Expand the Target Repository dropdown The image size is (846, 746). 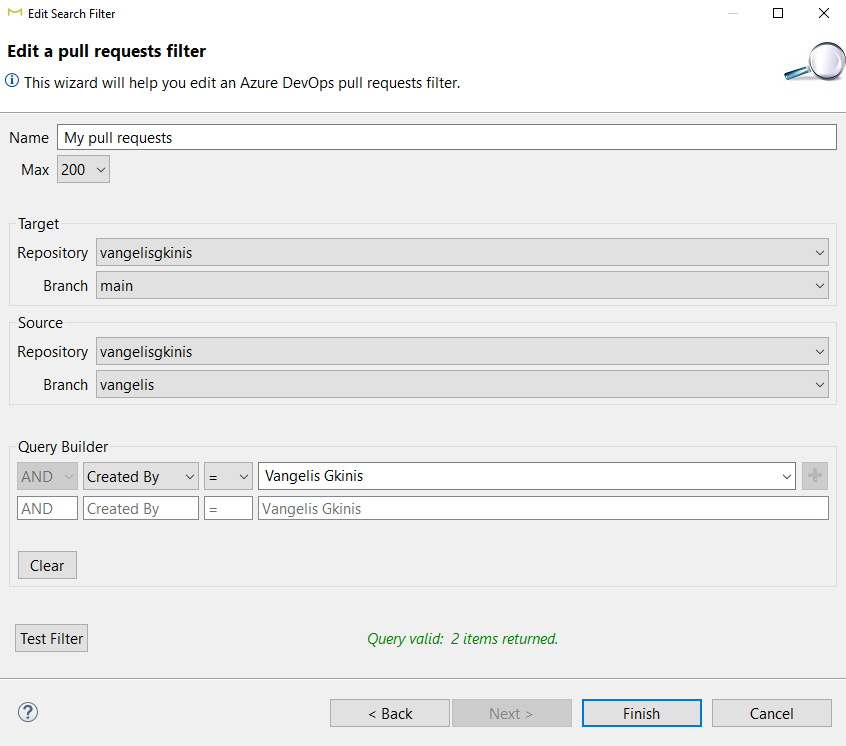click(x=461, y=253)
